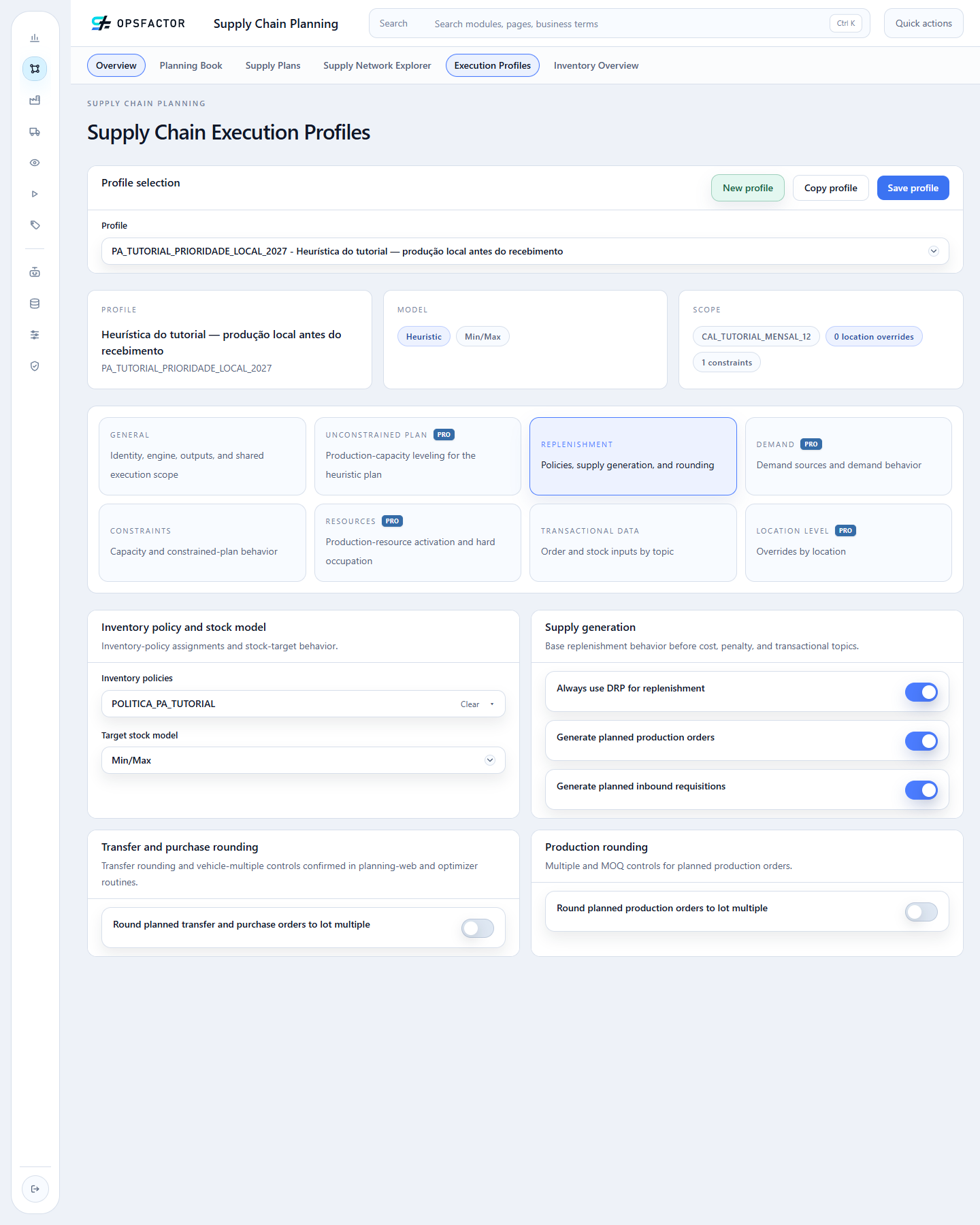Open the Inventory Overview tab
The height and width of the screenshot is (1225, 980).
click(x=596, y=65)
